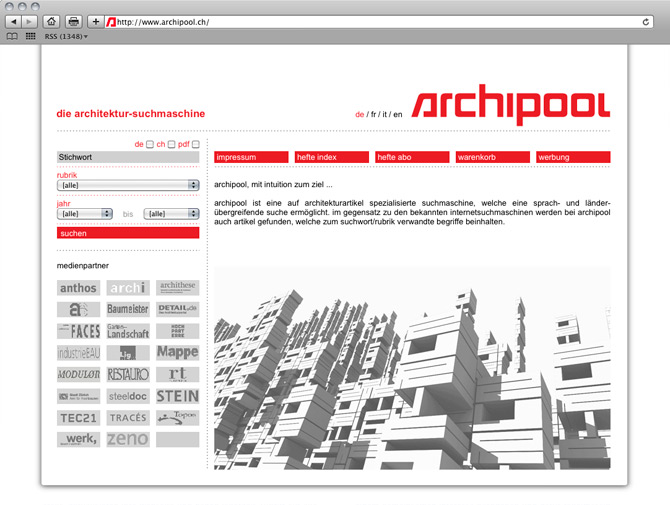Open the RSS (1348) bookmarks menu
670x505 pixels.
66,36
